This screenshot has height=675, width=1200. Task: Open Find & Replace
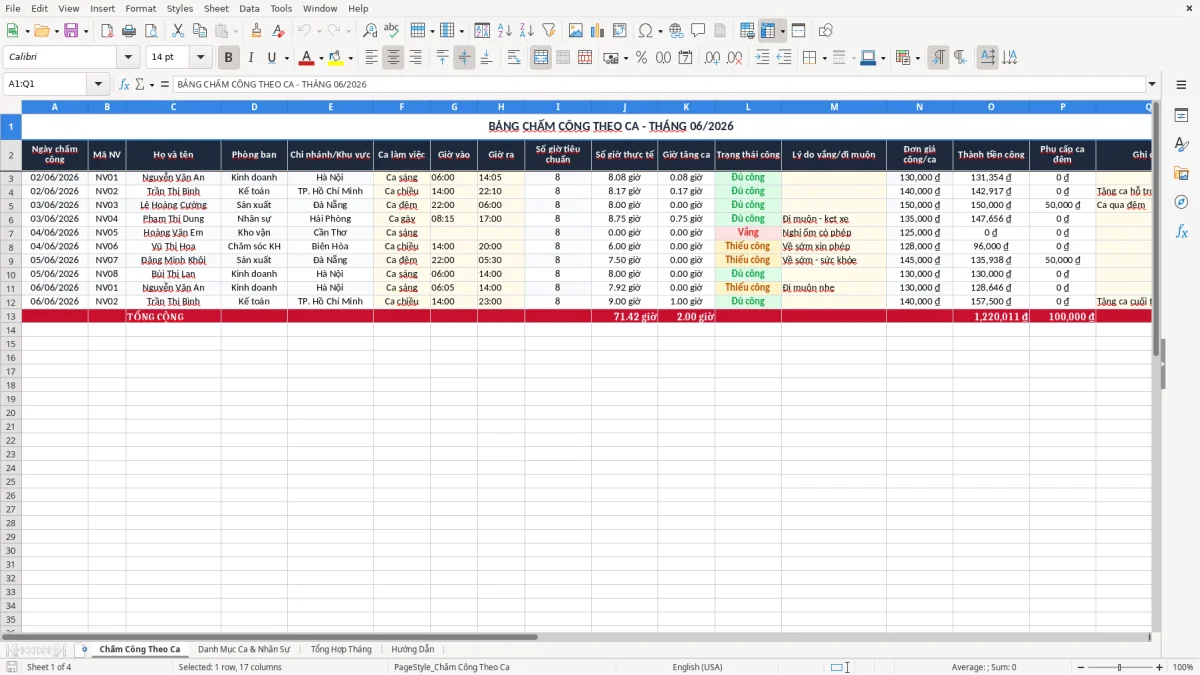click(x=370, y=31)
